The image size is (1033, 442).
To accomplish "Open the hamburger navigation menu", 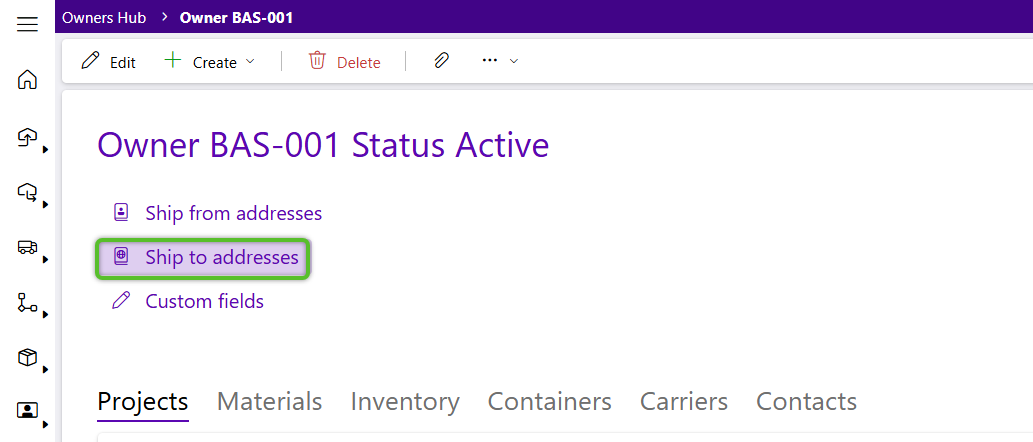I will coord(27,25).
